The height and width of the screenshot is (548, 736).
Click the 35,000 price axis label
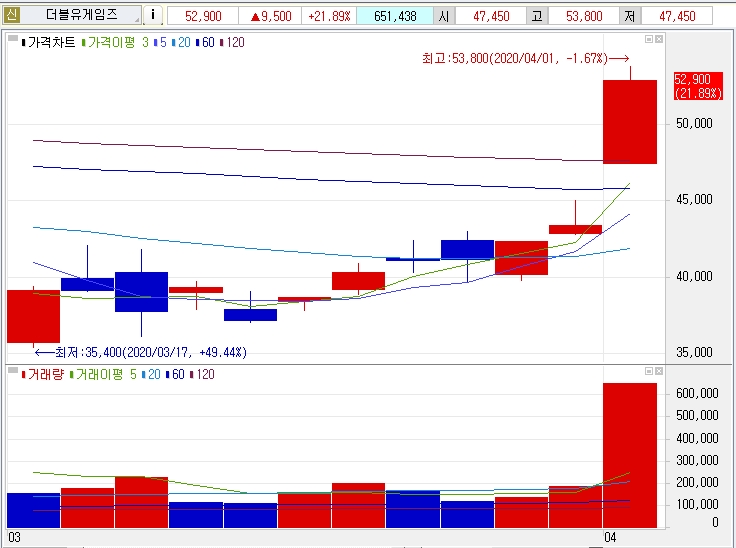click(x=694, y=352)
